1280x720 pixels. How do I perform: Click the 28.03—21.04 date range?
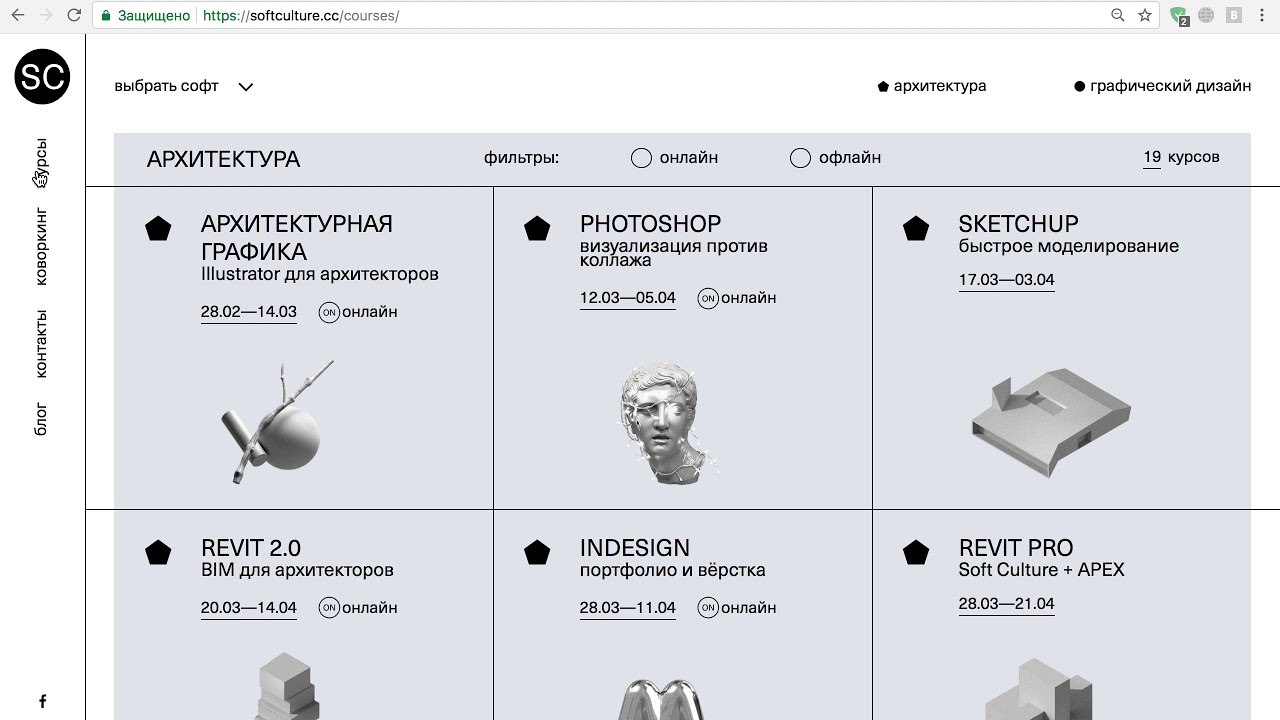point(1007,604)
